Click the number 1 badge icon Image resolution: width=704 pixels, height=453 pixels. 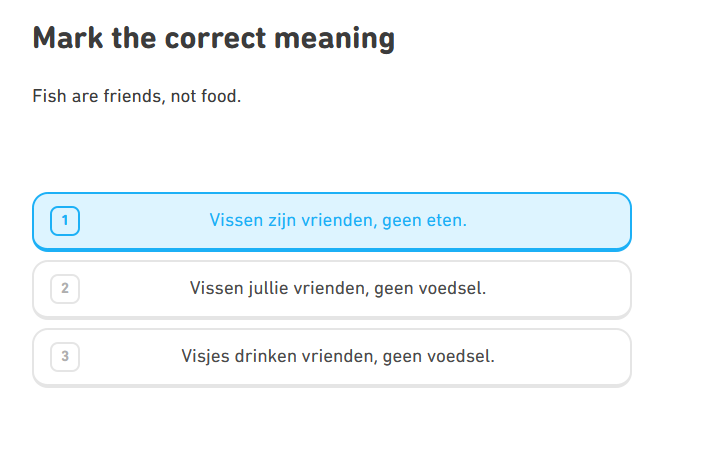(x=65, y=220)
